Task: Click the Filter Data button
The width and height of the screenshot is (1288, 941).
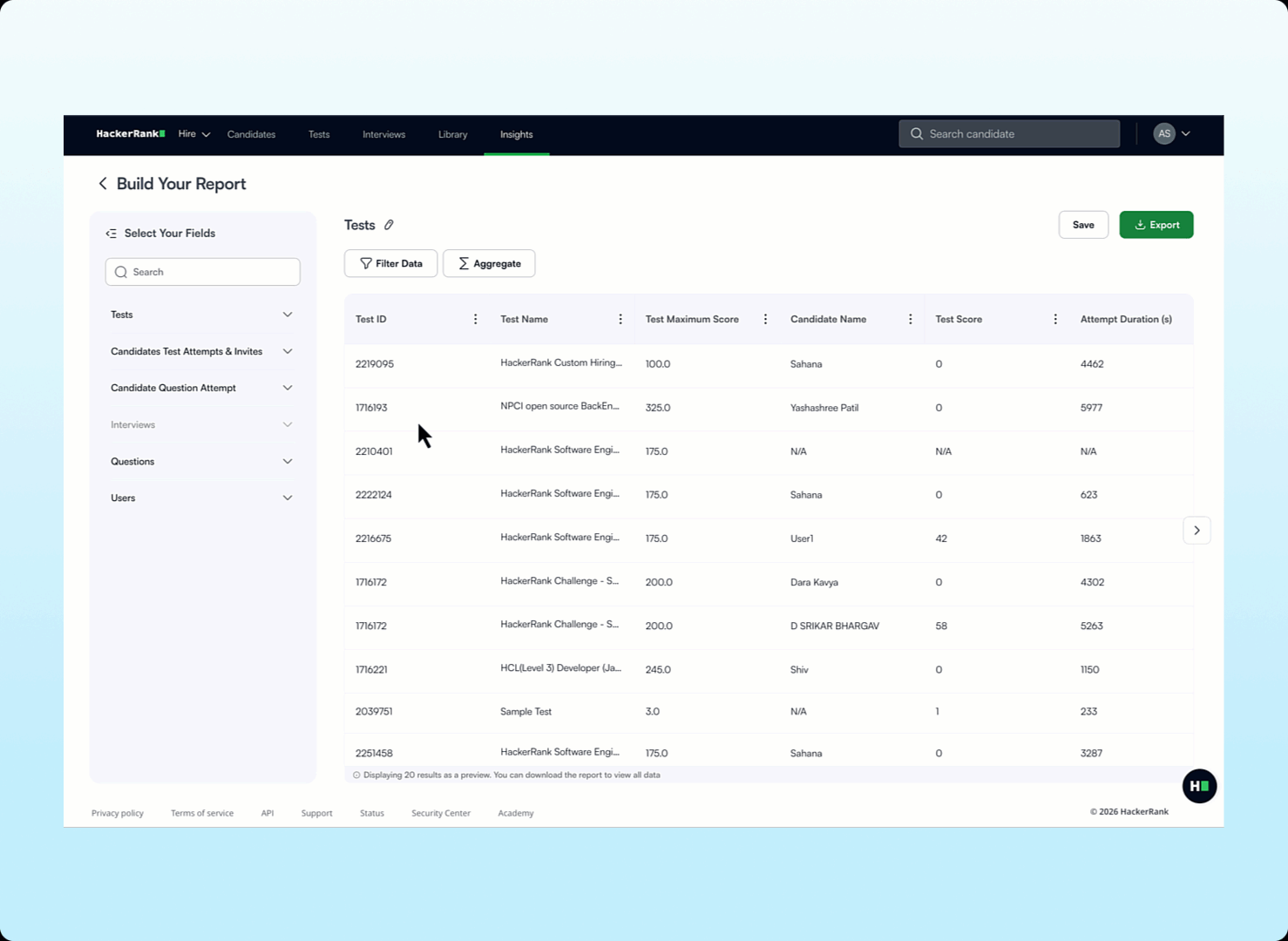Action: coord(390,263)
